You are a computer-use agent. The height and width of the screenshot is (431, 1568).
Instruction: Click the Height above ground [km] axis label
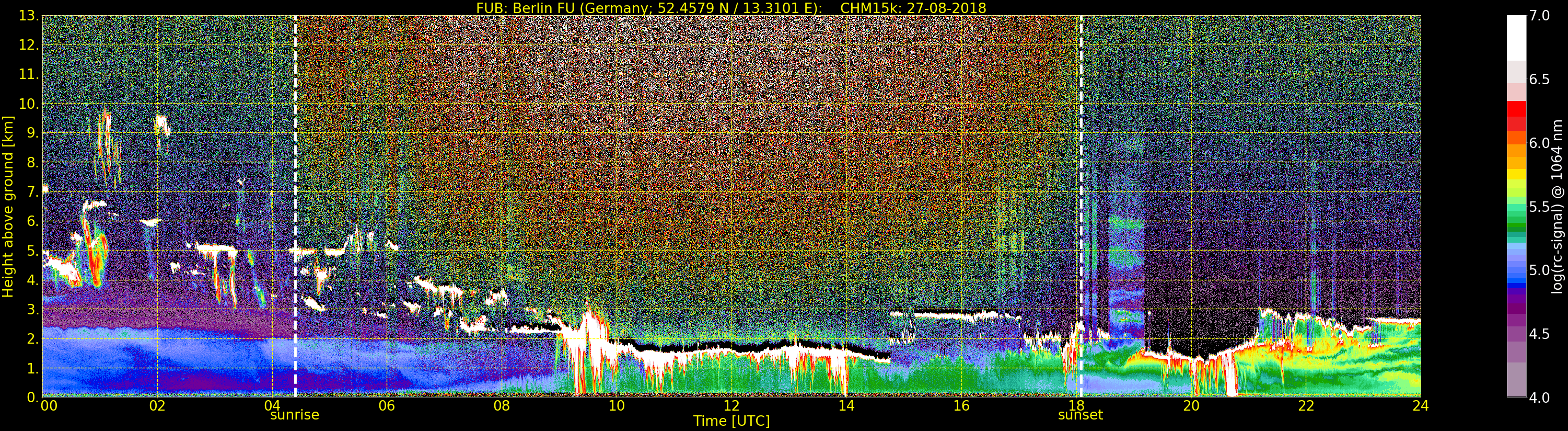pos(8,206)
